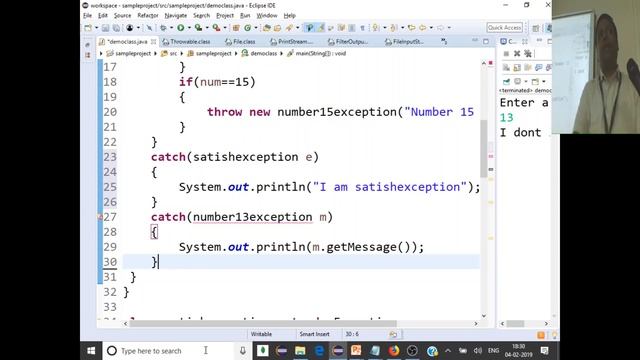Screen dimensions: 640x360
Task: Open the Run button dropdown arrow
Action: (189, 28)
